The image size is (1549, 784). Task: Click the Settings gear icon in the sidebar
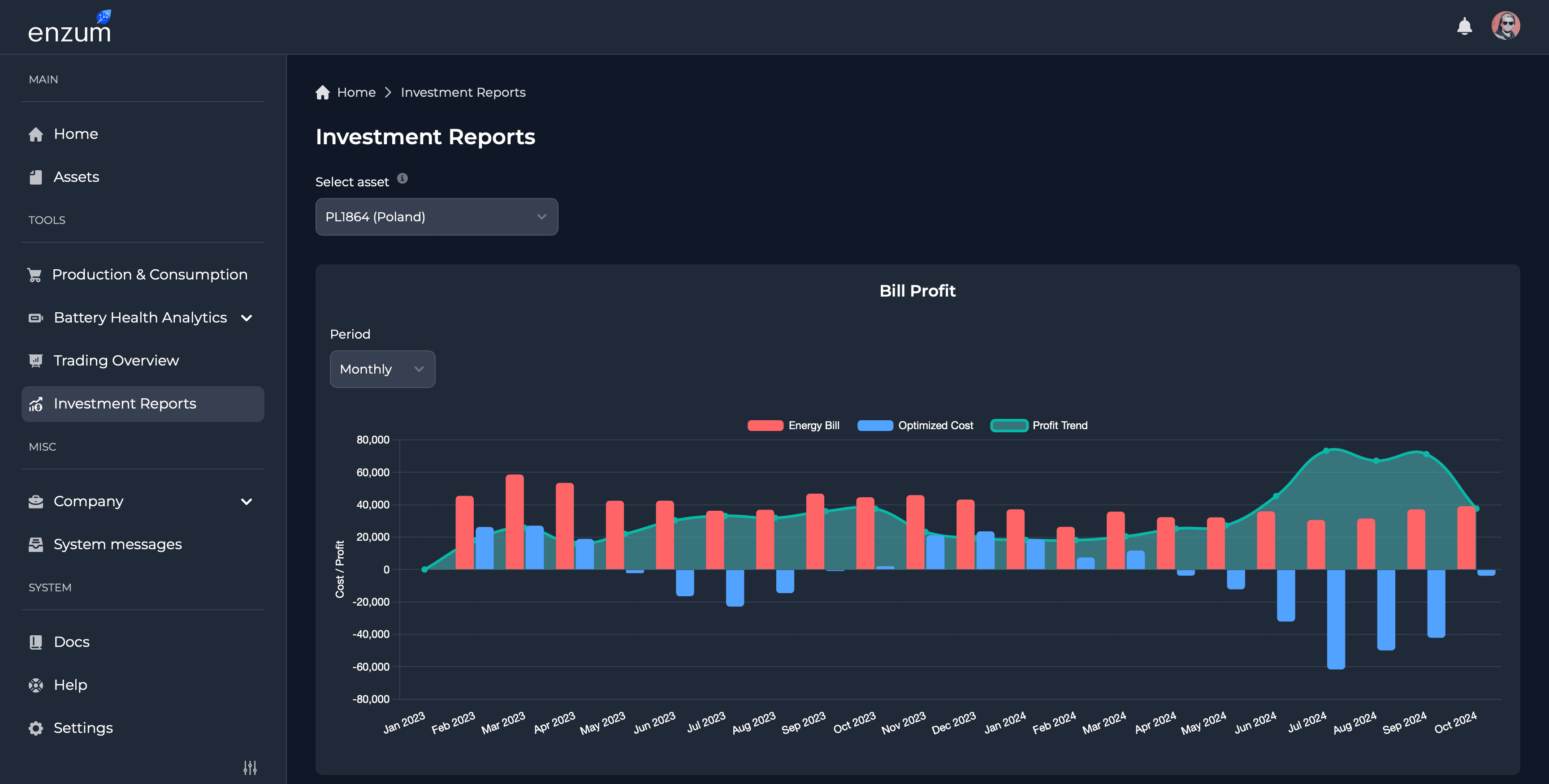tap(36, 728)
